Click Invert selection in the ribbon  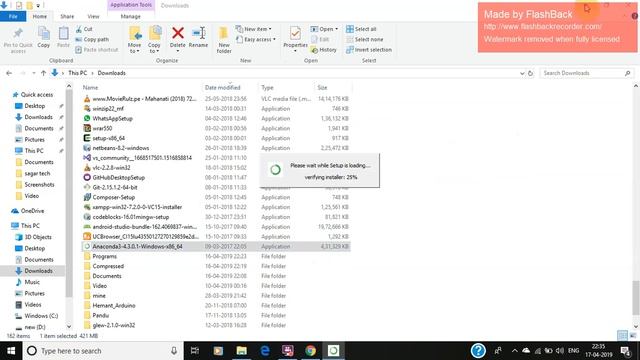[369, 49]
